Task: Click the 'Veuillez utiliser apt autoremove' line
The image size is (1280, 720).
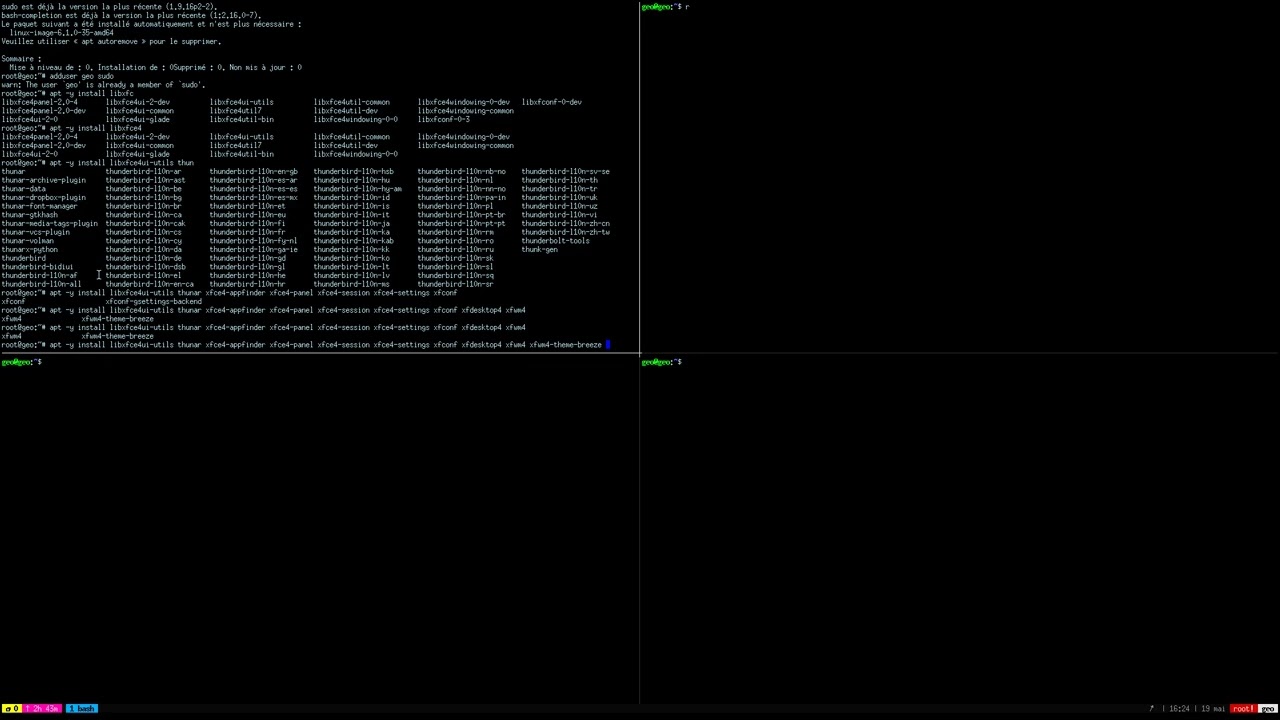Action: pos(111,42)
